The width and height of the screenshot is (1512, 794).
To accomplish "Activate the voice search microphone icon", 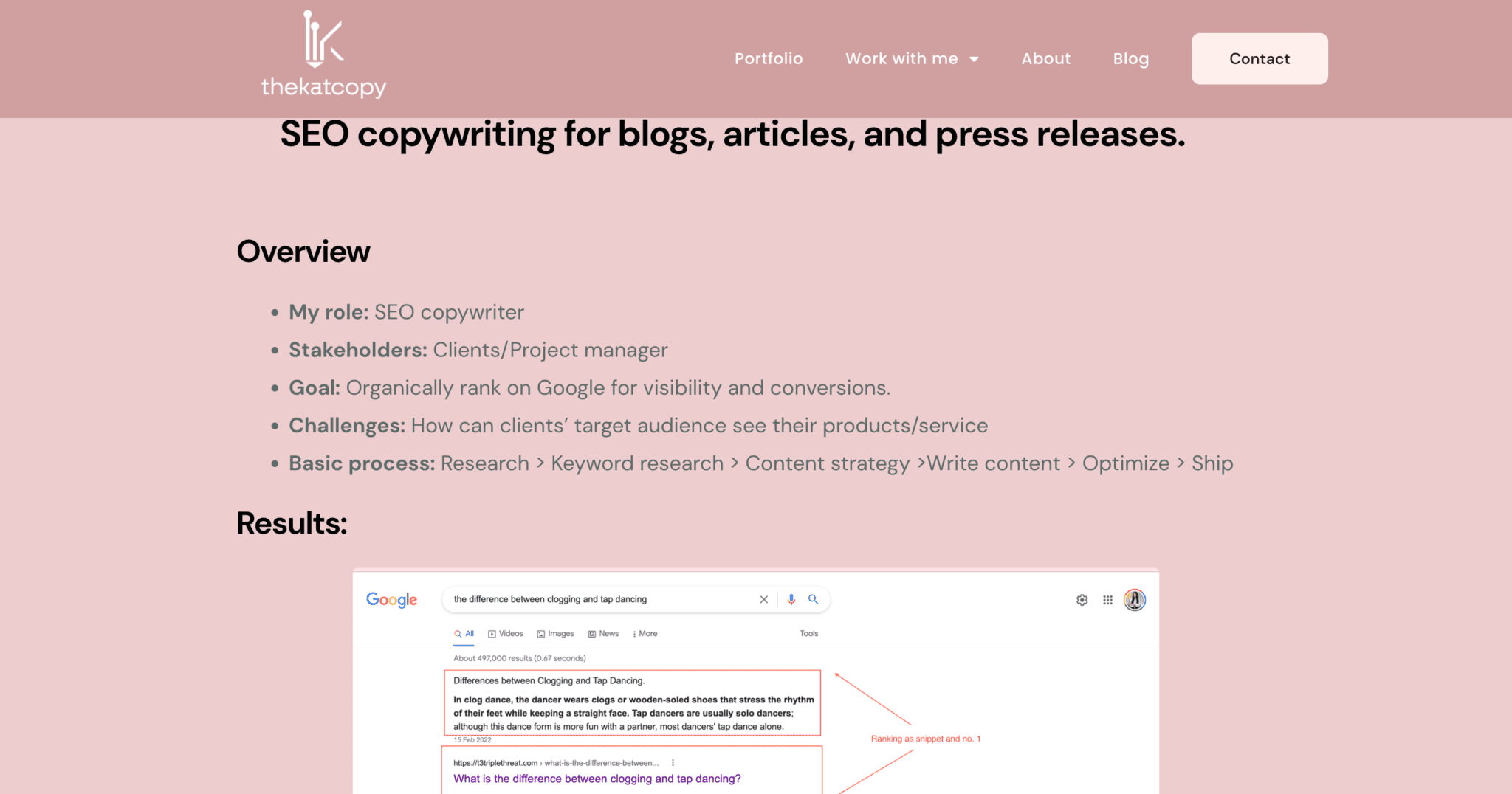I will tap(791, 599).
